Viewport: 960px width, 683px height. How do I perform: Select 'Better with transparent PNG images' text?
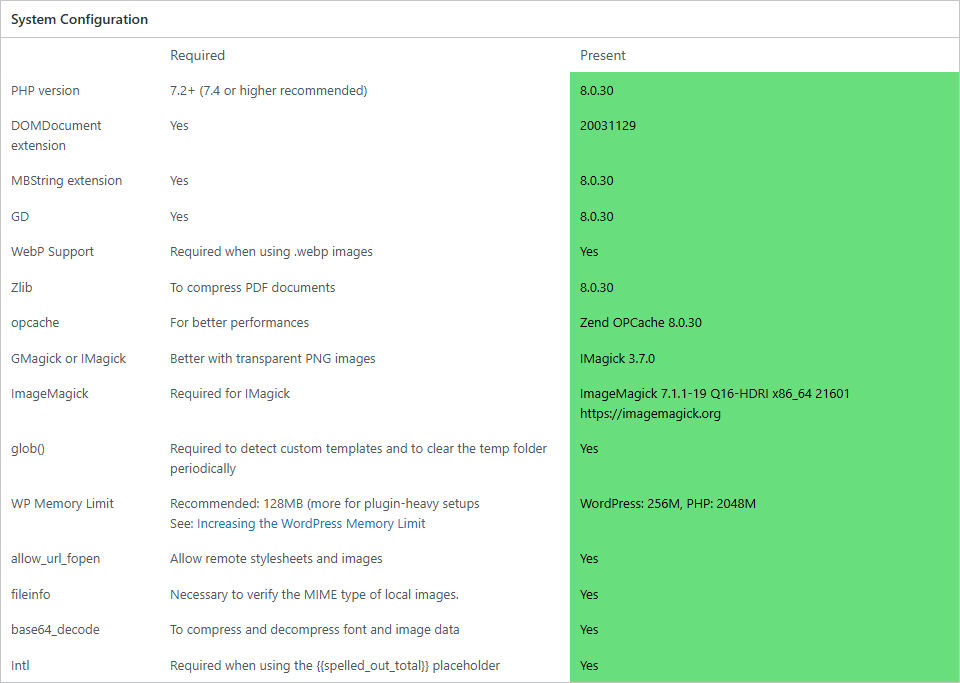pyautogui.click(x=273, y=359)
